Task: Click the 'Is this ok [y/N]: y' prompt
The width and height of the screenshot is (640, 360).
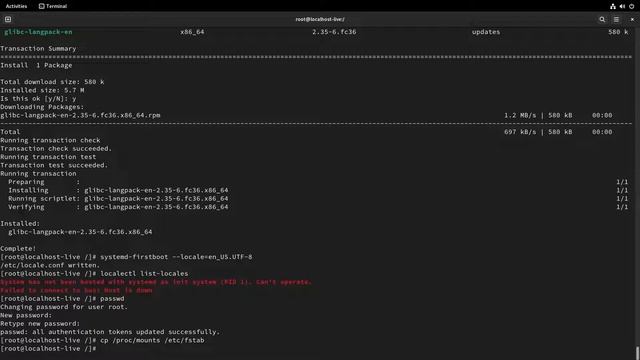Action: [x=38, y=99]
